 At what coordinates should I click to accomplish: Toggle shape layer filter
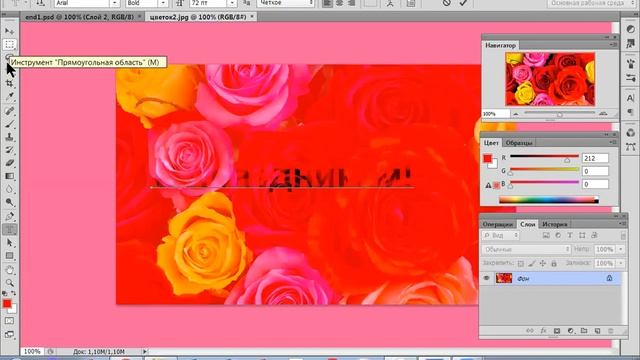point(582,236)
